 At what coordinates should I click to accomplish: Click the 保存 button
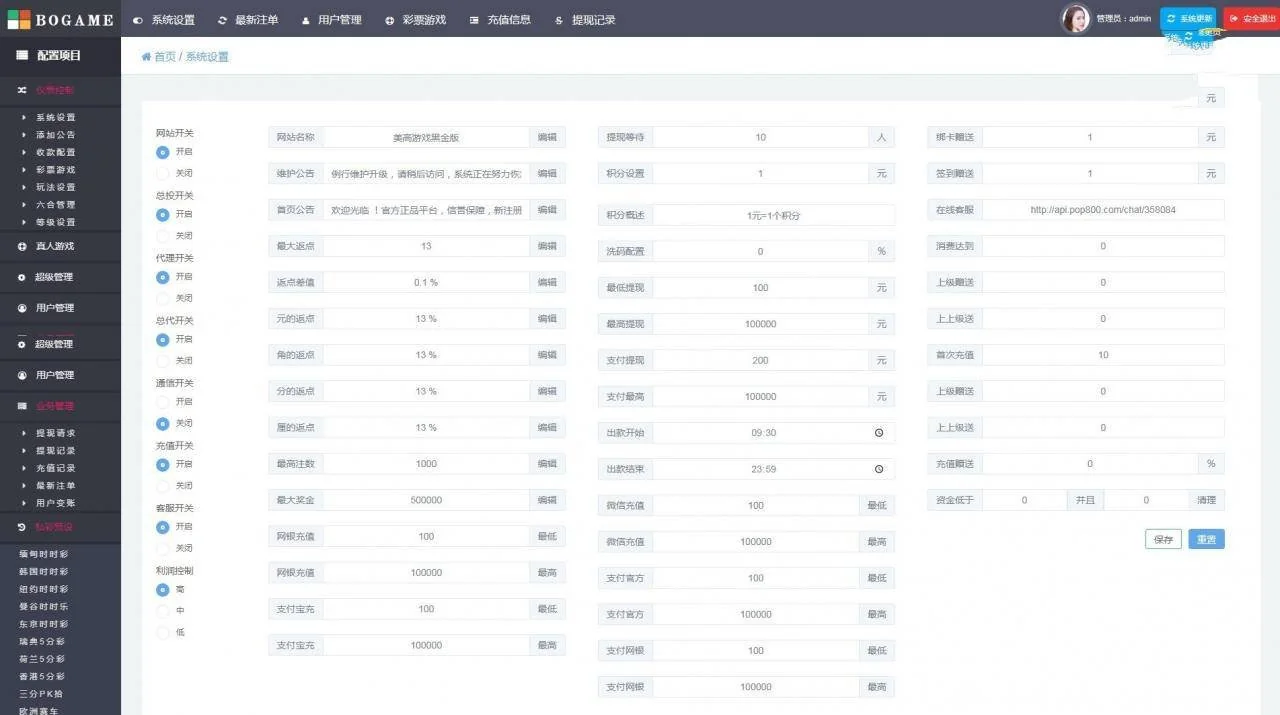(x=1163, y=539)
